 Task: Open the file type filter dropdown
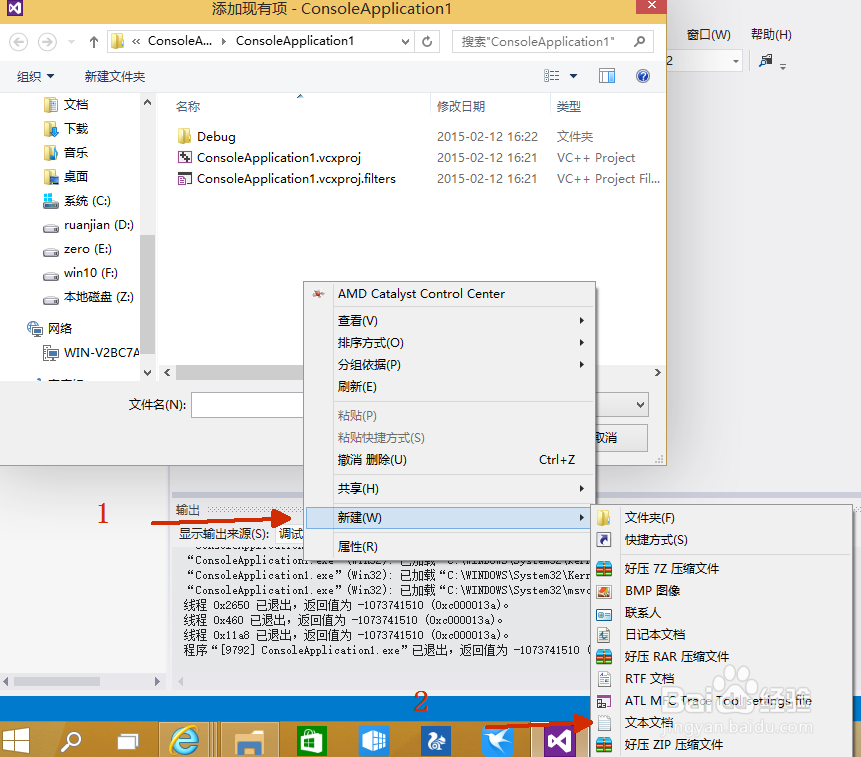coord(640,405)
